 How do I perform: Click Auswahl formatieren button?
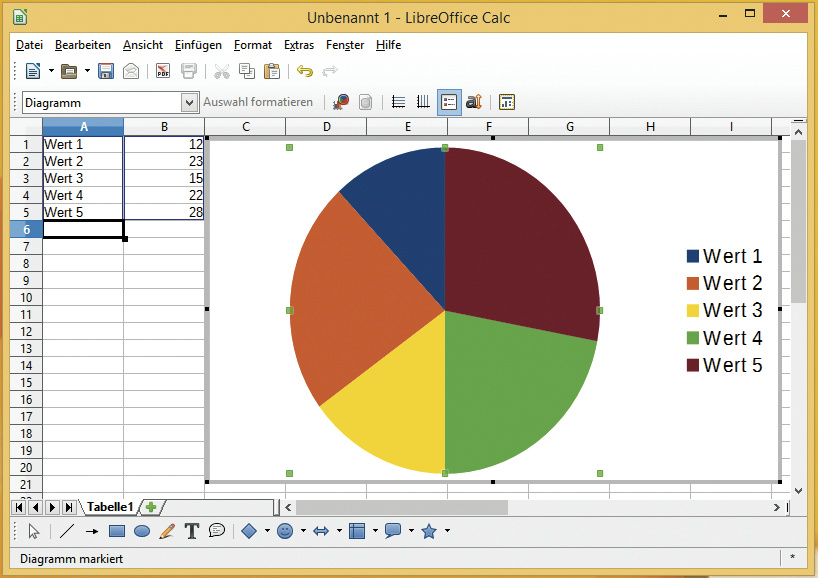[258, 102]
